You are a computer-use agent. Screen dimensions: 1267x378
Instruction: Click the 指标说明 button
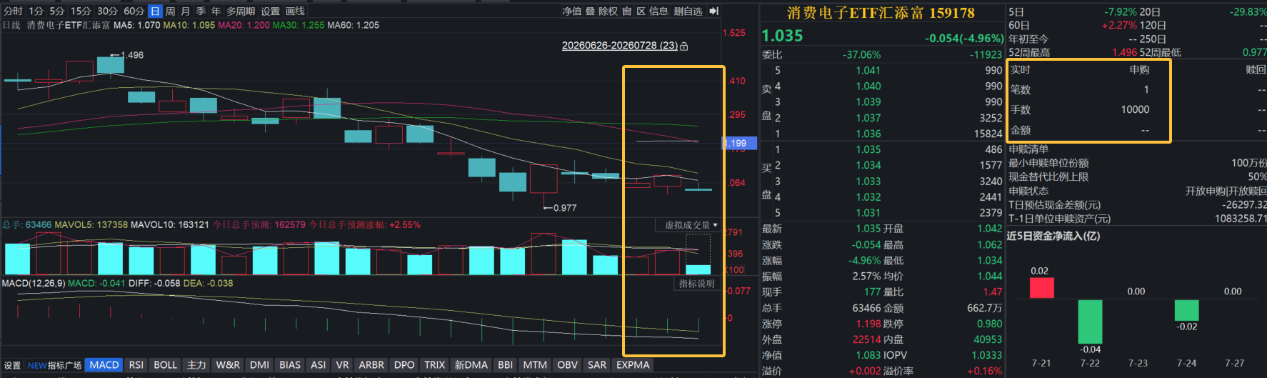click(696, 284)
